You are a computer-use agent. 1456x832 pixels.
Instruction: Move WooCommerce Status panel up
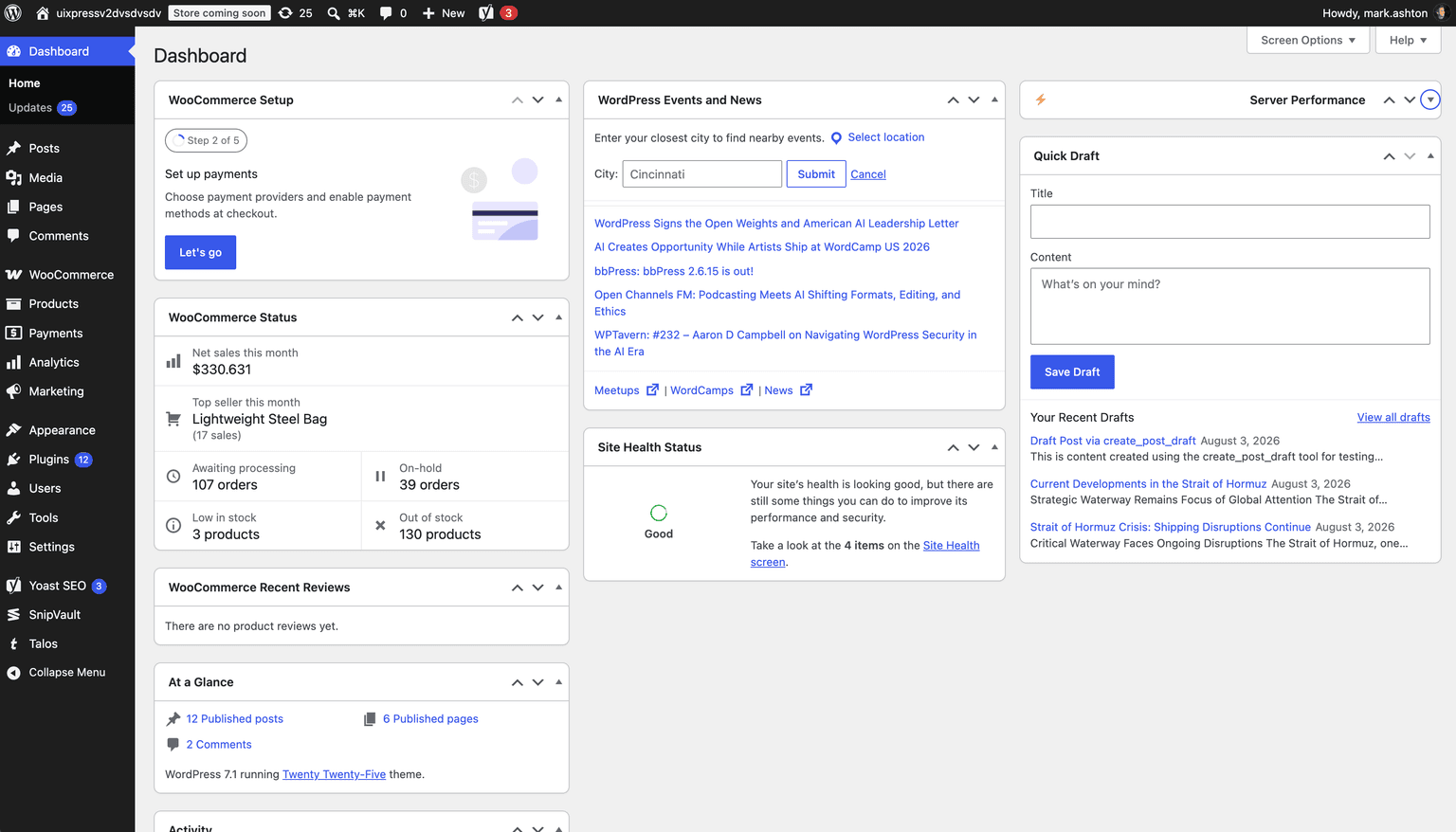click(518, 317)
